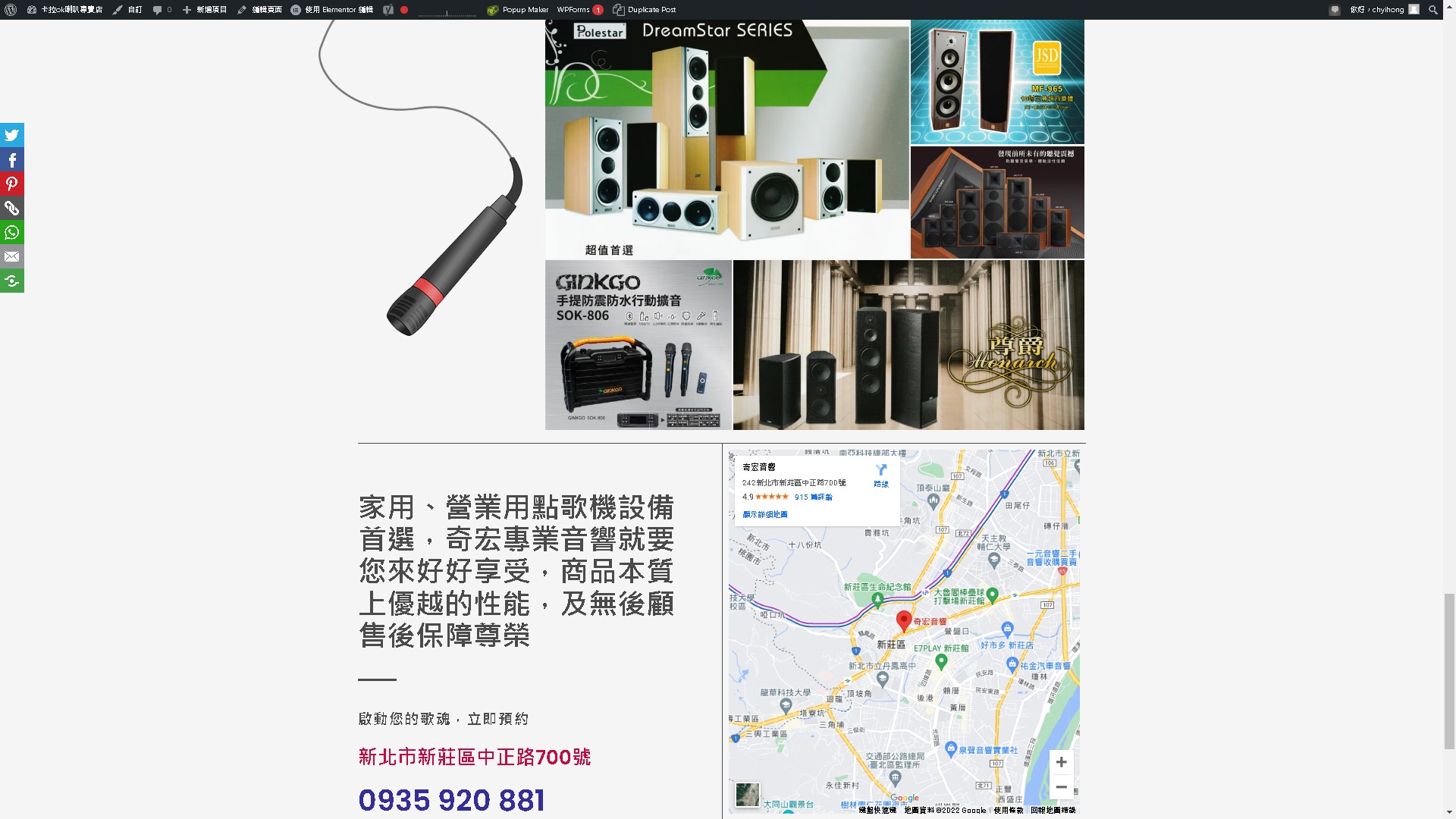Click the page vertical scrollbar thumb
1456x819 pixels.
[1449, 671]
